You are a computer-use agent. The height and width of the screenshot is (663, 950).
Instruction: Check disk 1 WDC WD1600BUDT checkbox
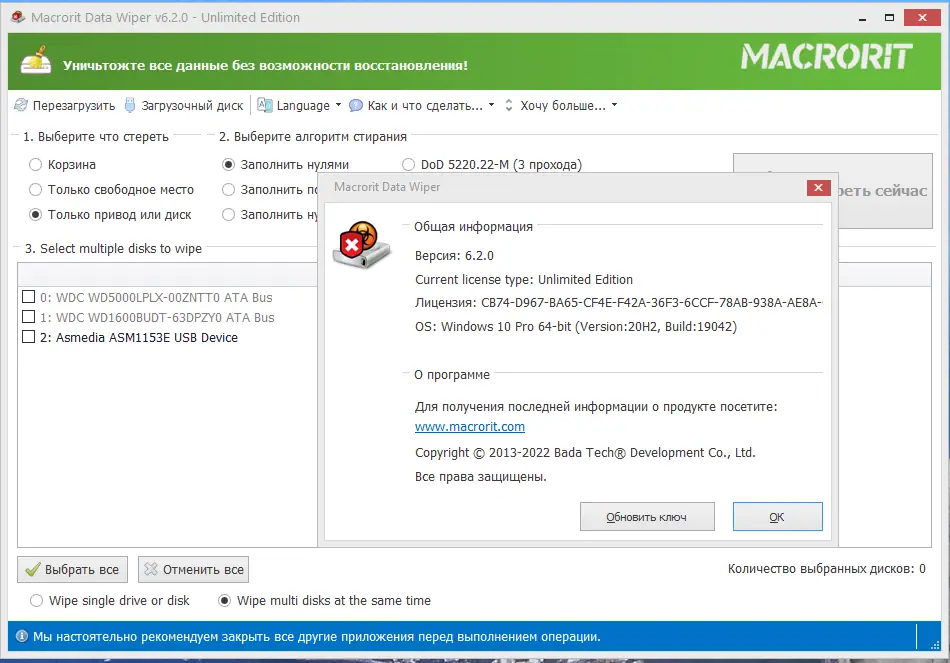click(28, 317)
